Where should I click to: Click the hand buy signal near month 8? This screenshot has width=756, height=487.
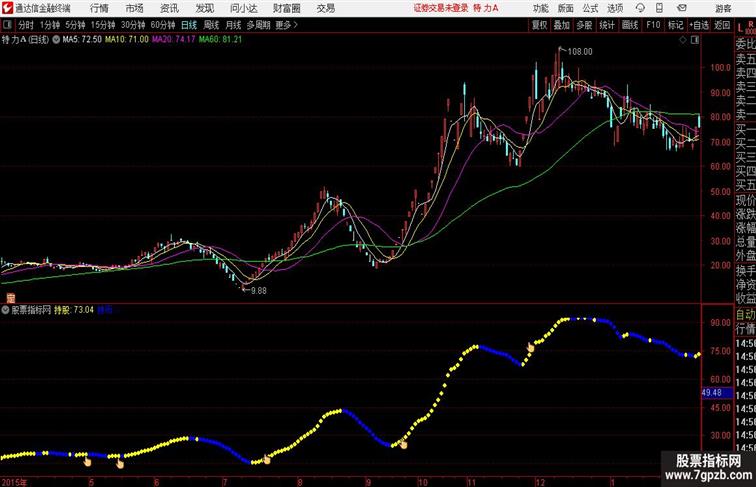[266, 459]
